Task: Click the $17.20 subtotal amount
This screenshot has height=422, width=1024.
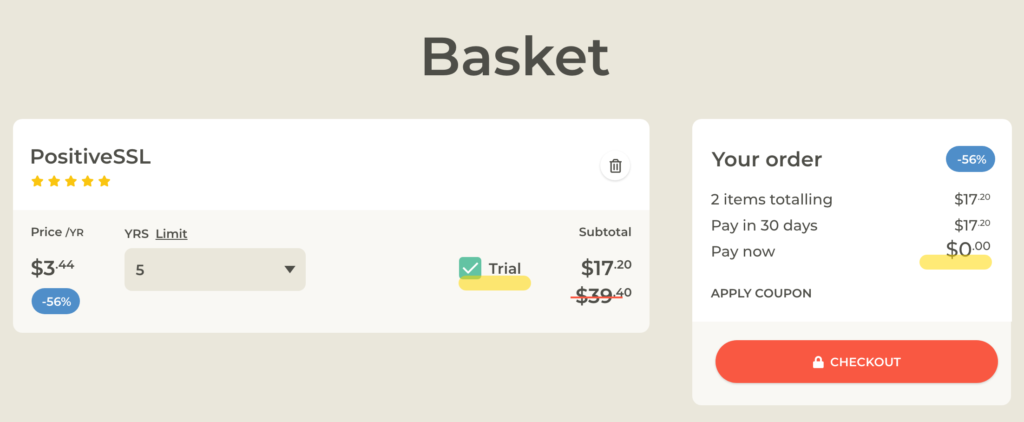Action: coord(606,267)
